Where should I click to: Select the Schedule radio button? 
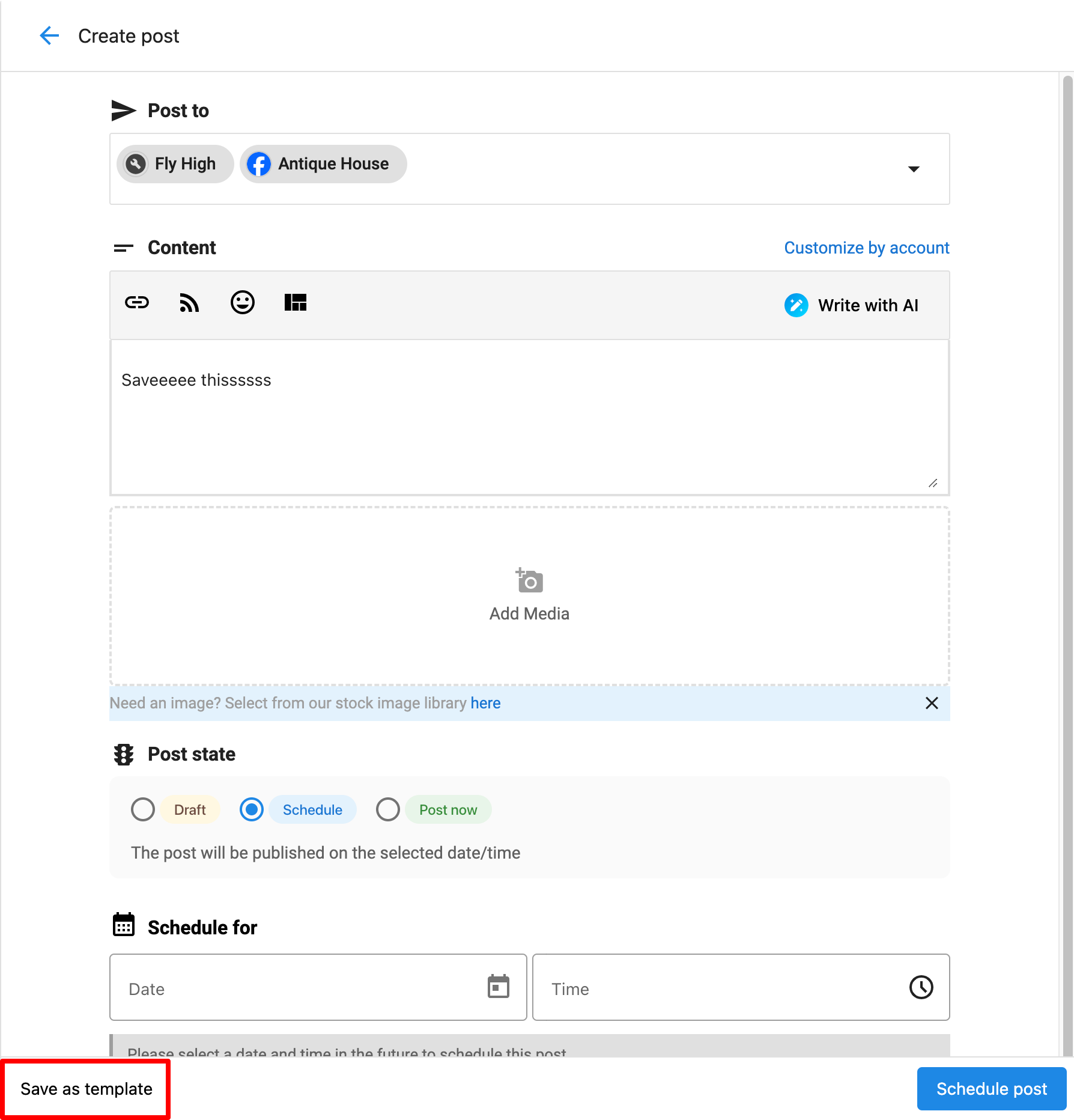tap(252, 809)
